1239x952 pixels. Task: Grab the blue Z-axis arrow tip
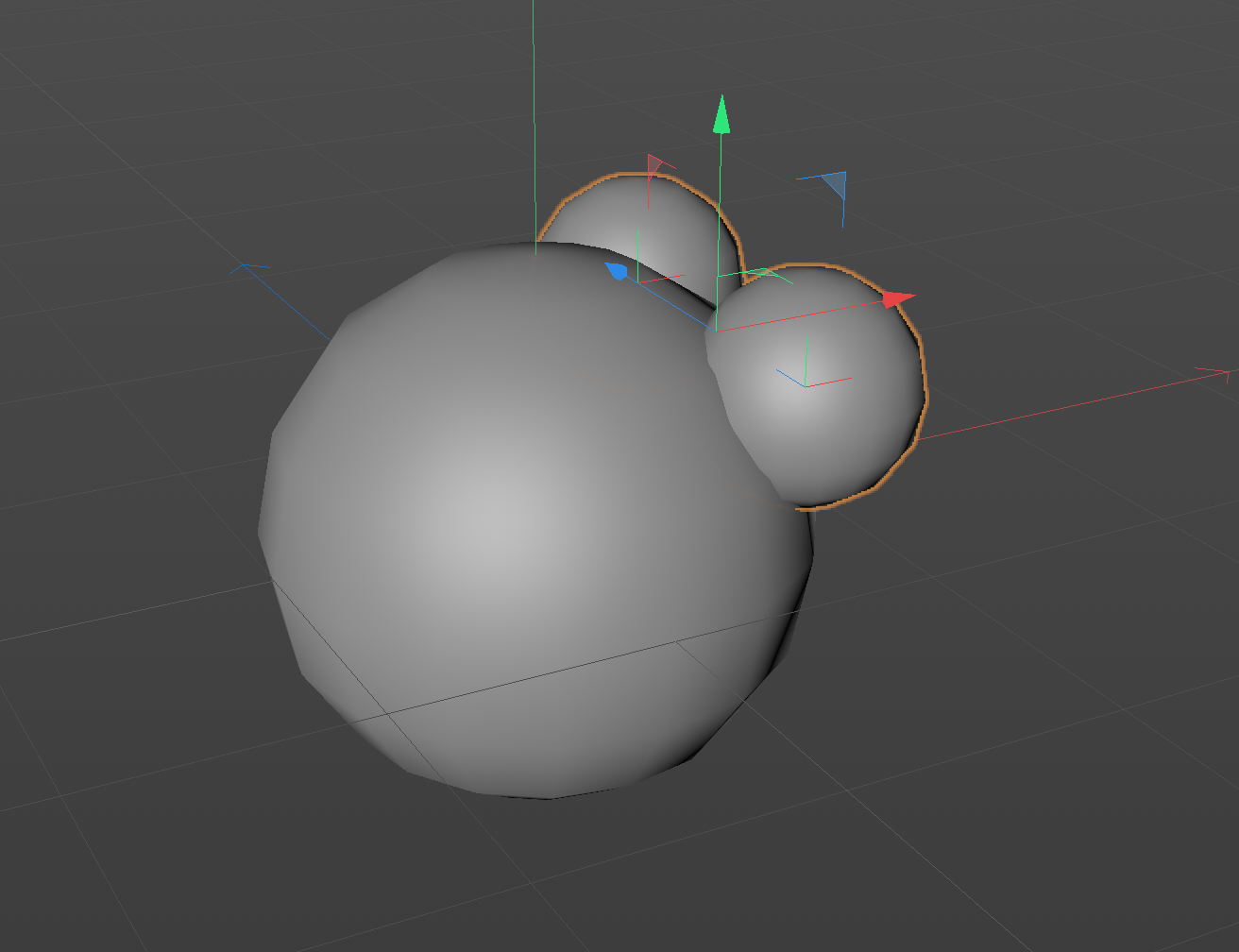coord(617,271)
